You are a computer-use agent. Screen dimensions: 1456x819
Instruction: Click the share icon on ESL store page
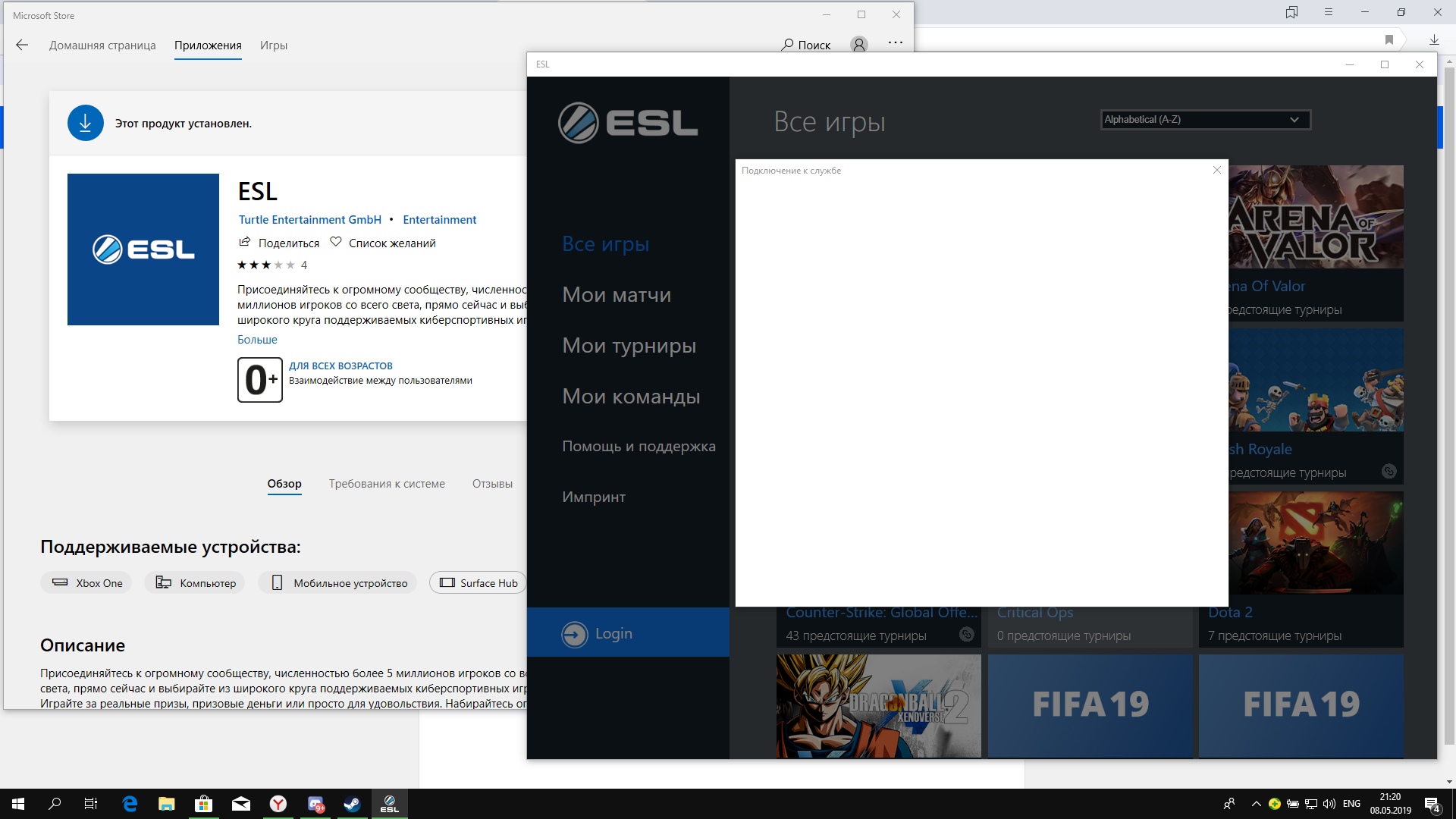pyautogui.click(x=244, y=243)
